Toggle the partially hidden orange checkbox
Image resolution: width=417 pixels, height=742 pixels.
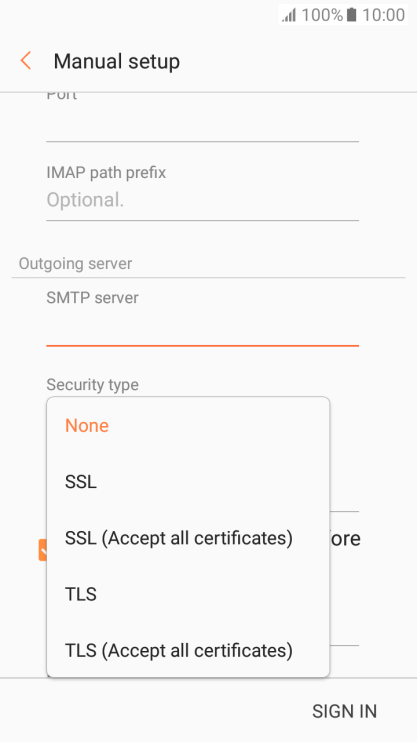(43, 550)
